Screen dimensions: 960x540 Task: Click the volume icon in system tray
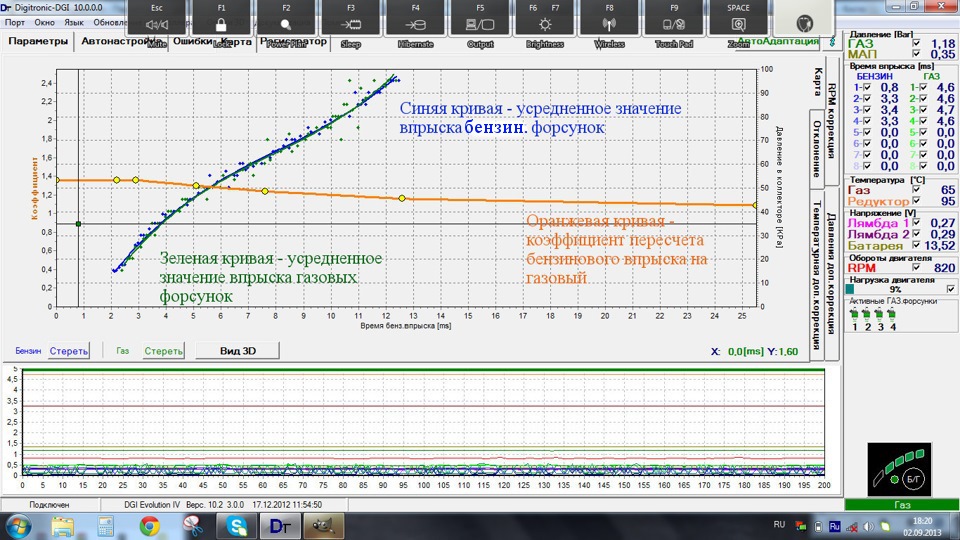click(x=868, y=527)
